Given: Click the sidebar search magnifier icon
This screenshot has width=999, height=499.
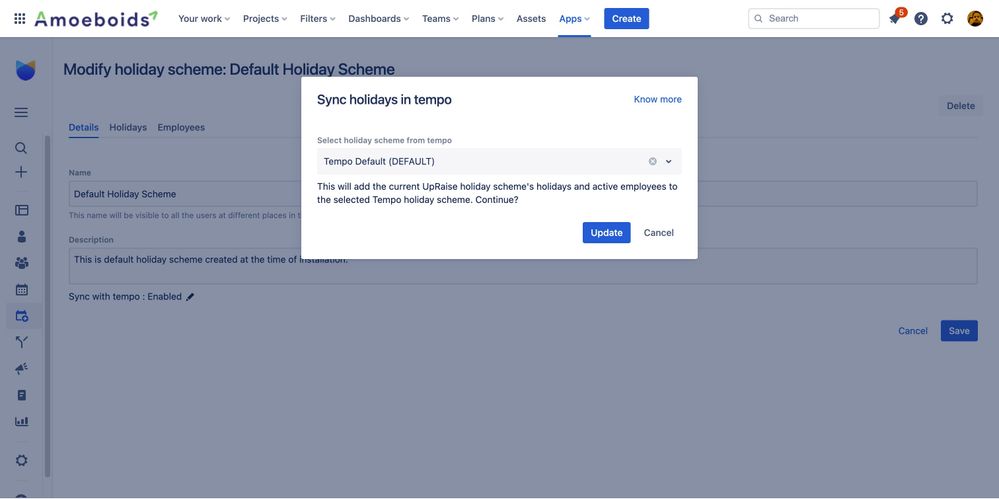Looking at the screenshot, I should tap(21, 148).
